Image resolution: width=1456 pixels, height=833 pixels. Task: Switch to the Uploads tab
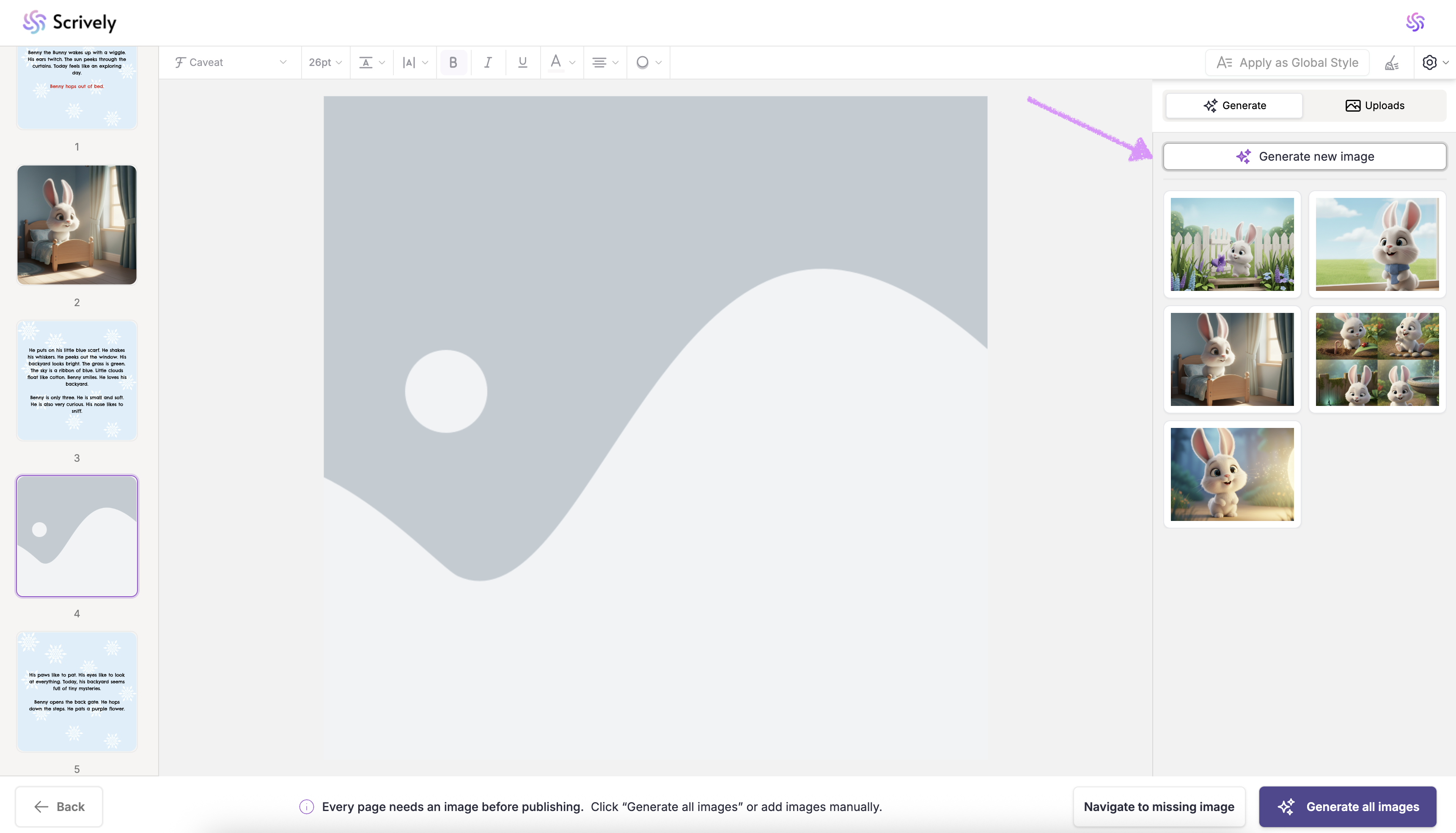coord(1374,105)
